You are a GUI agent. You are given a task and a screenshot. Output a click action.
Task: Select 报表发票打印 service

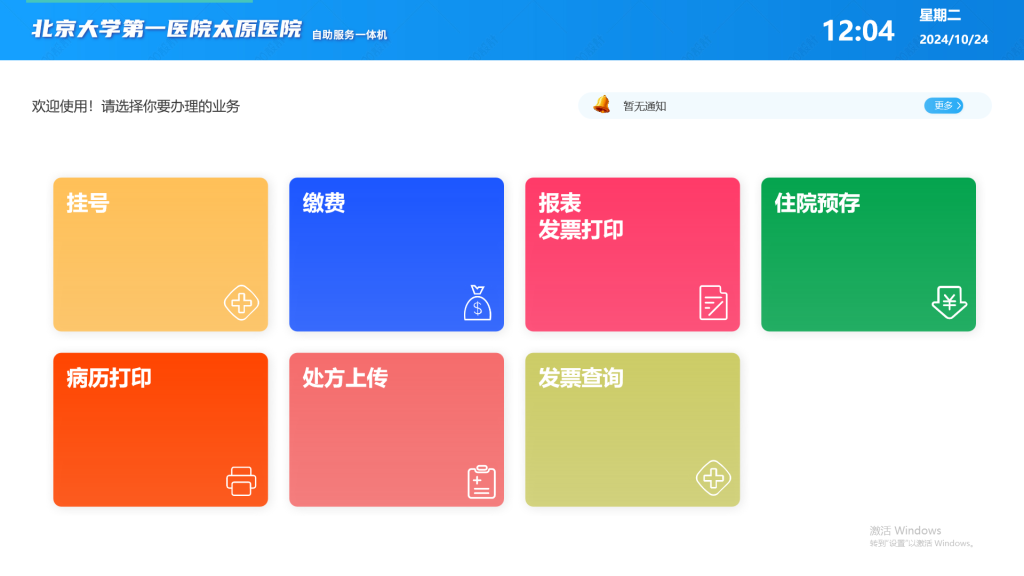pos(632,254)
